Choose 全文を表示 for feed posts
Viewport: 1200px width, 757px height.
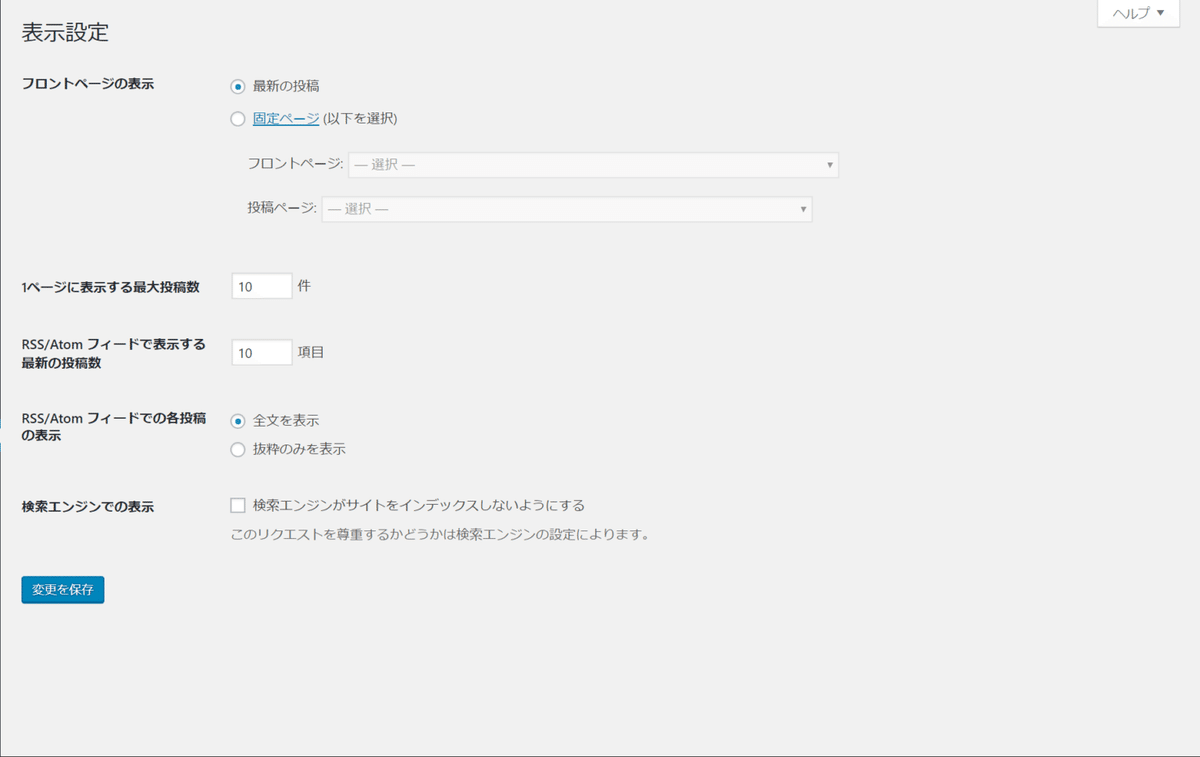click(238, 421)
